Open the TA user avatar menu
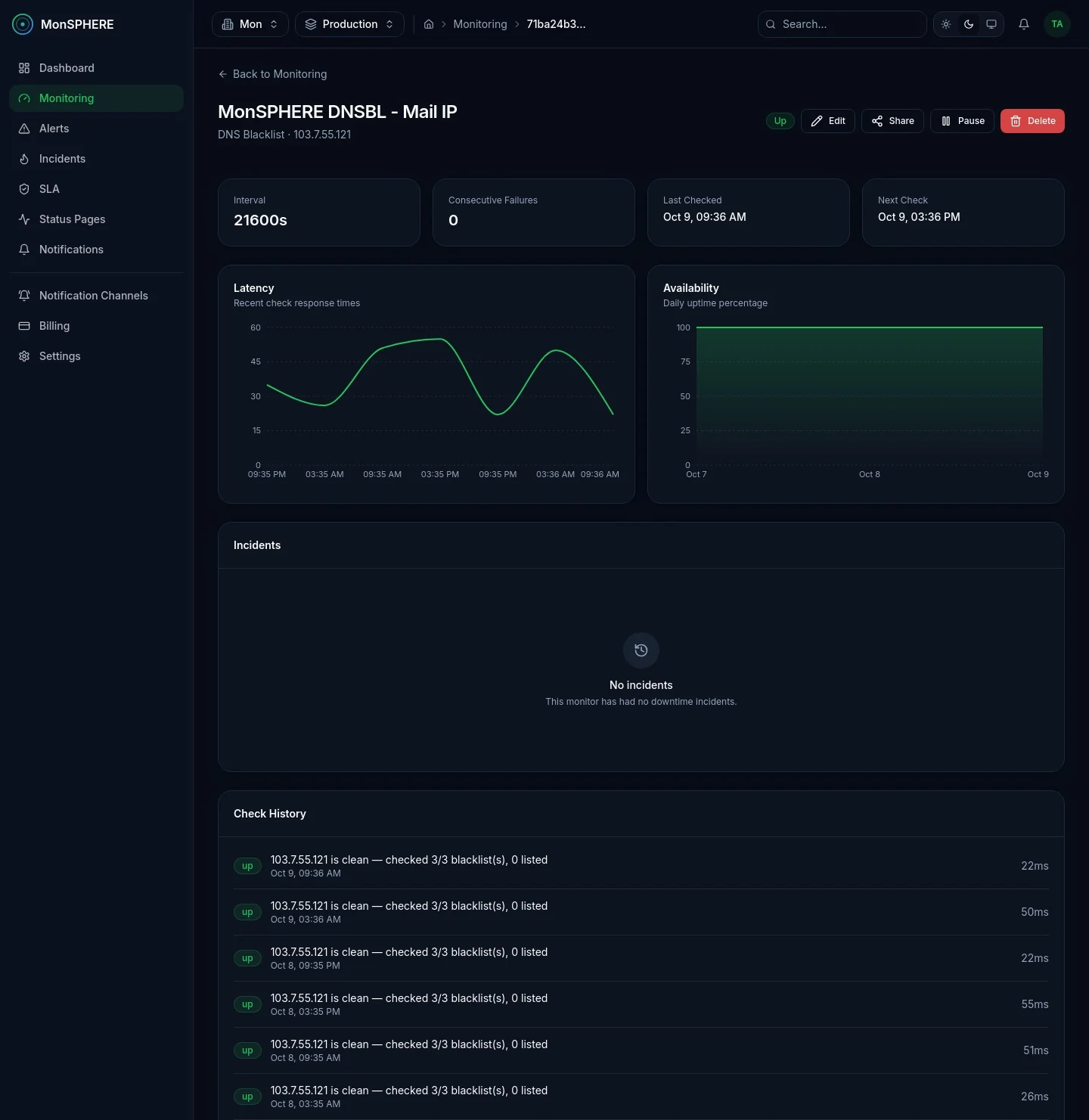The width and height of the screenshot is (1089, 1120). [x=1057, y=24]
